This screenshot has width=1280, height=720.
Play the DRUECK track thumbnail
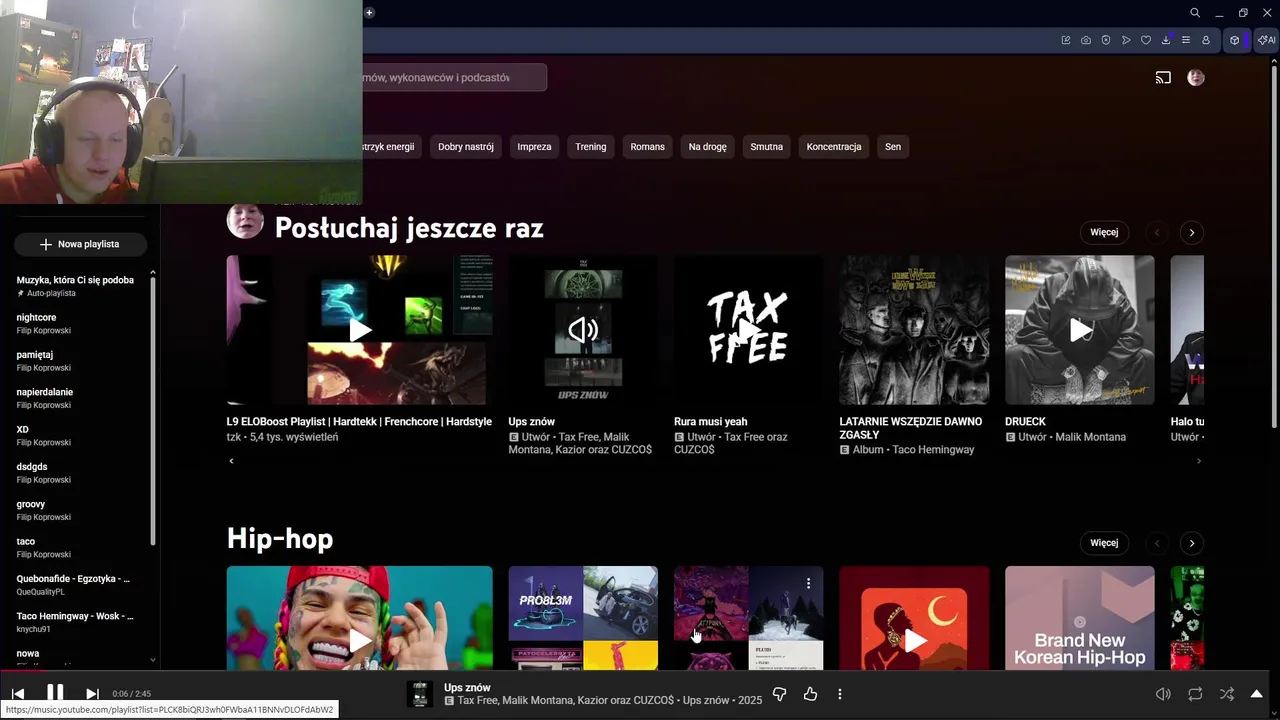(x=1080, y=330)
